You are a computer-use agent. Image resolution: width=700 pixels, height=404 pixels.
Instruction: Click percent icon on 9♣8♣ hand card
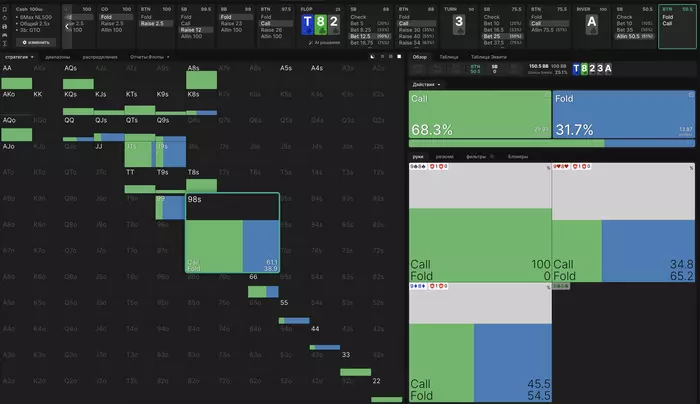coord(548,168)
